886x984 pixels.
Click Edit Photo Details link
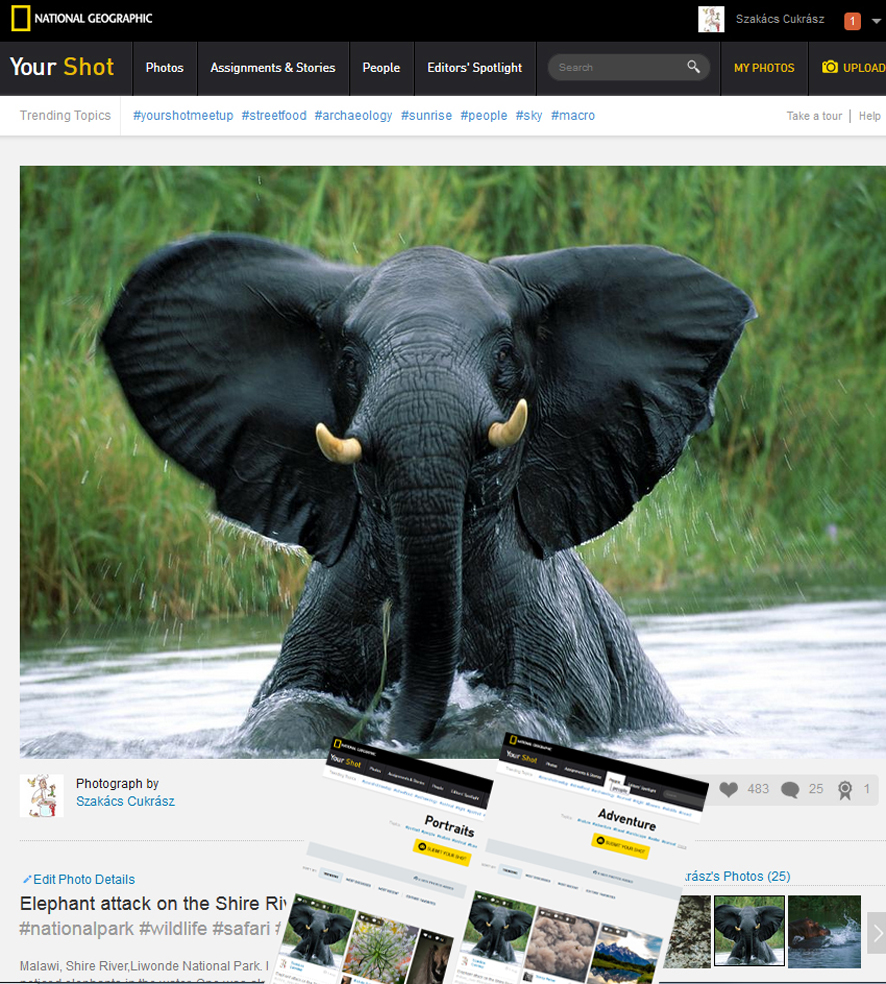78,879
